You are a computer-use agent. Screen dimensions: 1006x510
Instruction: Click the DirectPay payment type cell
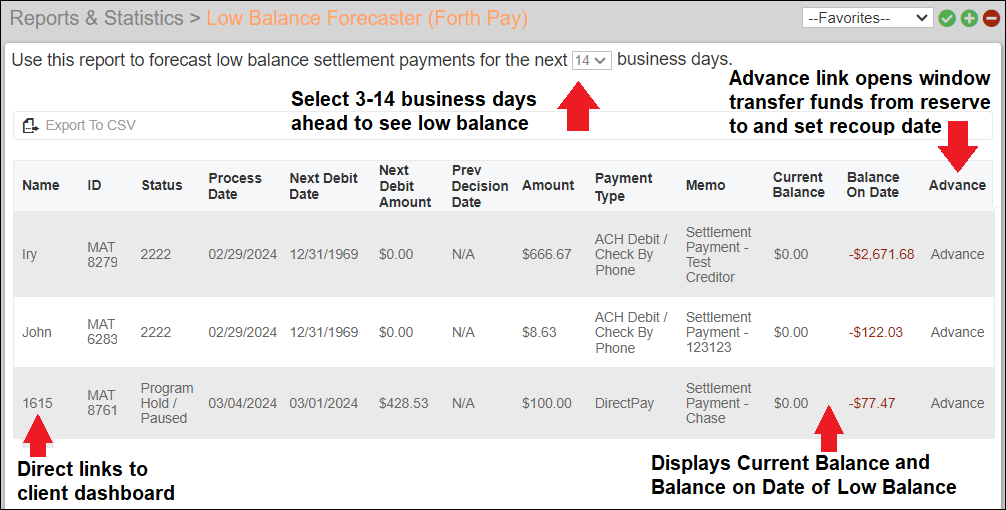(624, 403)
